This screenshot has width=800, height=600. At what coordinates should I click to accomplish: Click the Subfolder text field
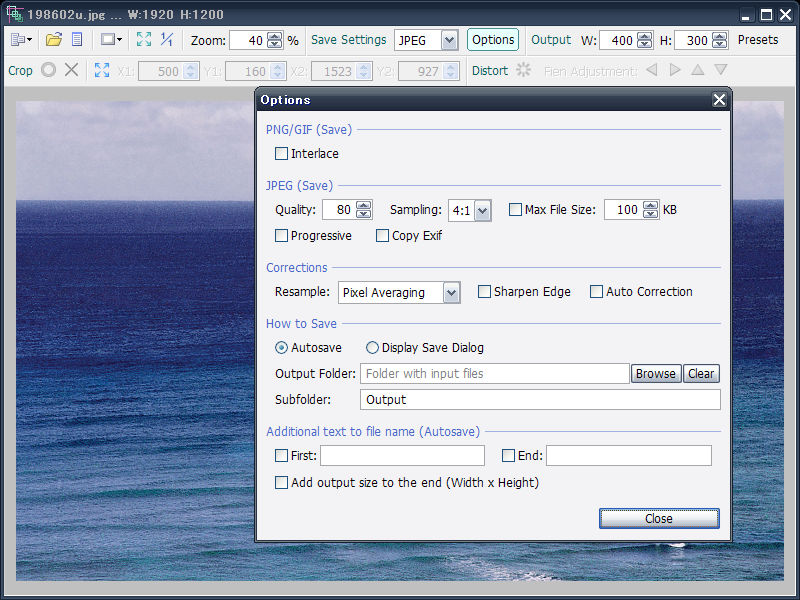(539, 399)
